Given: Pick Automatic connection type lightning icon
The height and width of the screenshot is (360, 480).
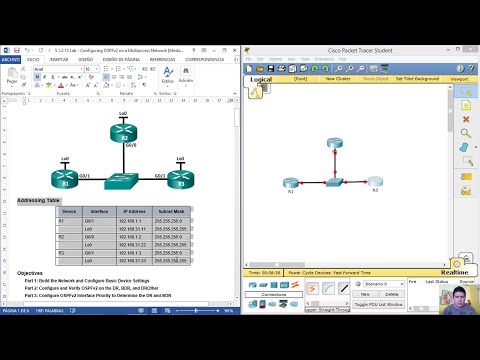Looking at the screenshot, I should pos(312,288).
